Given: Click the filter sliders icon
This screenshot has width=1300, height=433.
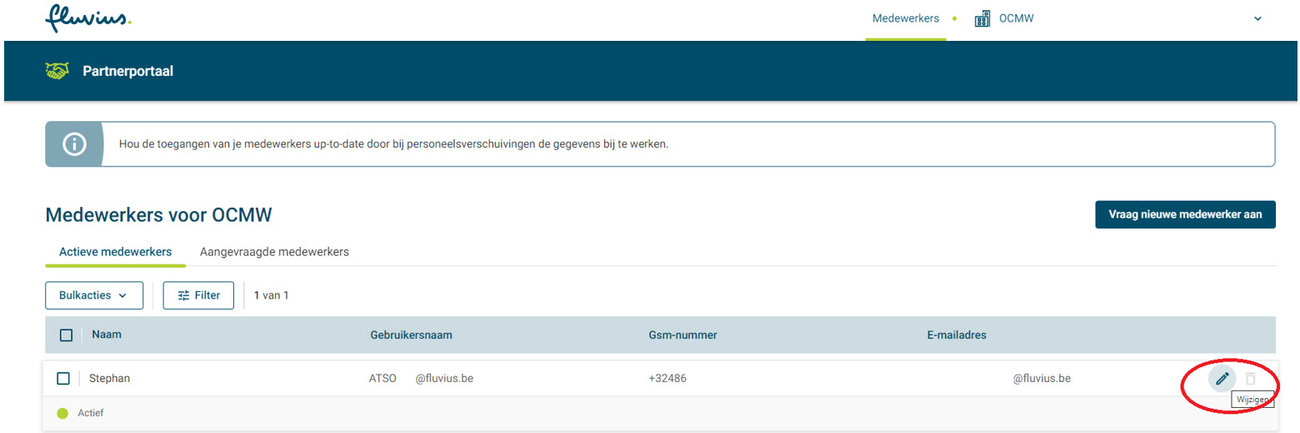Looking at the screenshot, I should coord(183,296).
